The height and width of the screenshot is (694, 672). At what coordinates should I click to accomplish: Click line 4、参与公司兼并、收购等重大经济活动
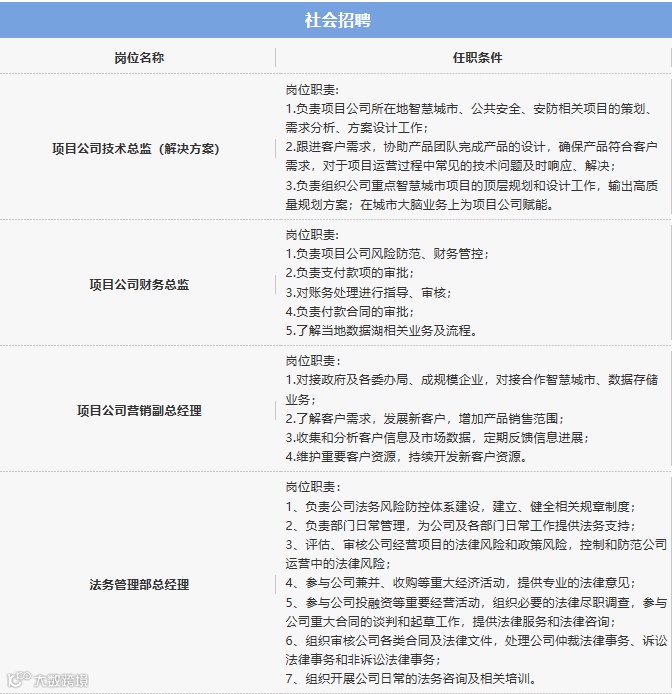pos(460,582)
